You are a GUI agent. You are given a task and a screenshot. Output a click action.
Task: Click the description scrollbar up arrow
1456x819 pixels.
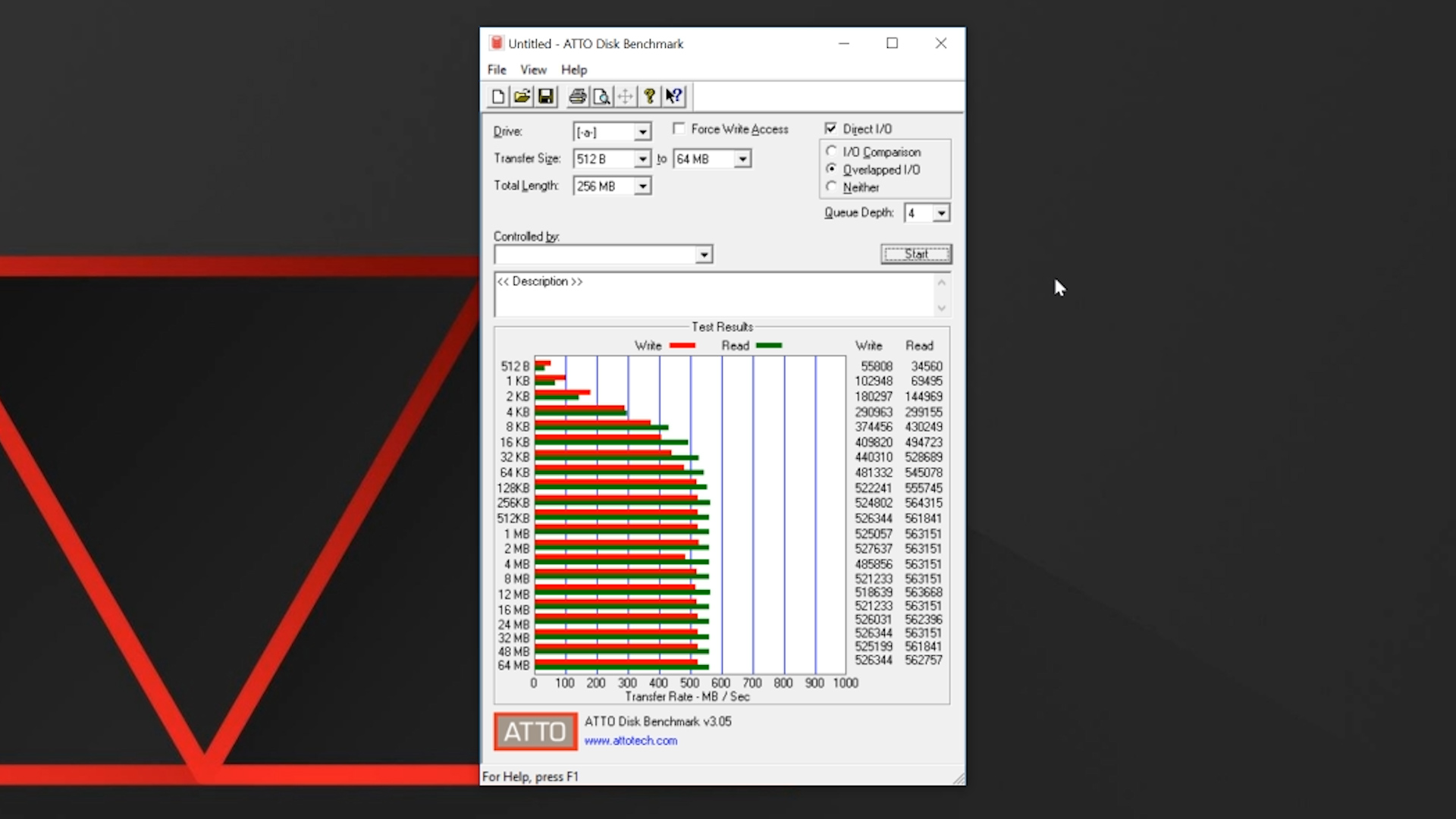click(941, 282)
